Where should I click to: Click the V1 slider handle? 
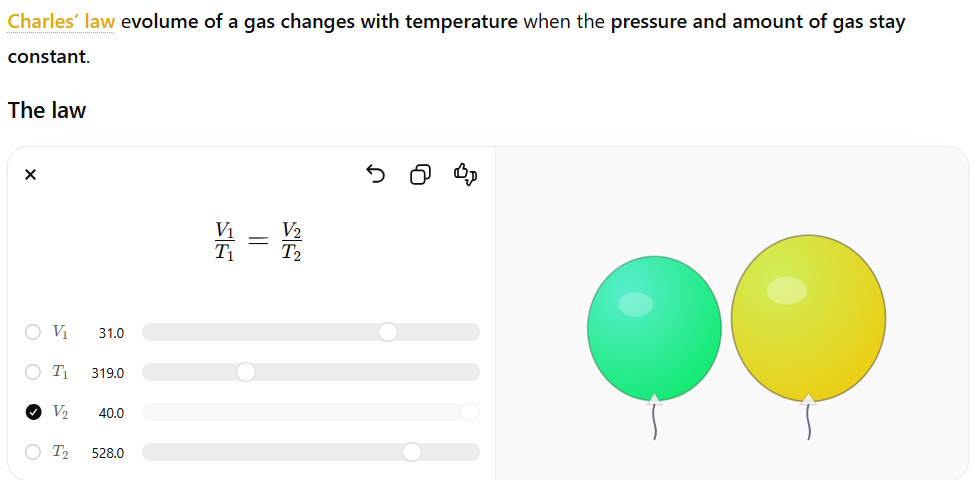388,332
